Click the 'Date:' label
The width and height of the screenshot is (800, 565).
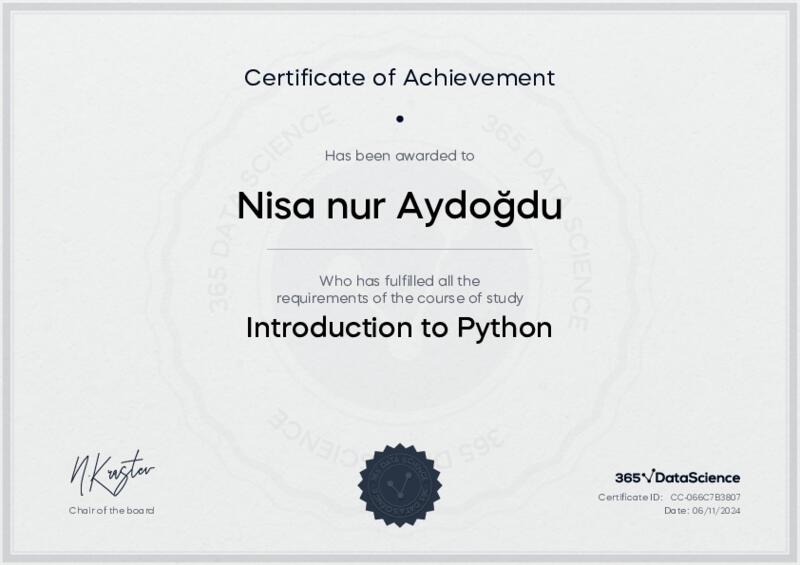676,510
